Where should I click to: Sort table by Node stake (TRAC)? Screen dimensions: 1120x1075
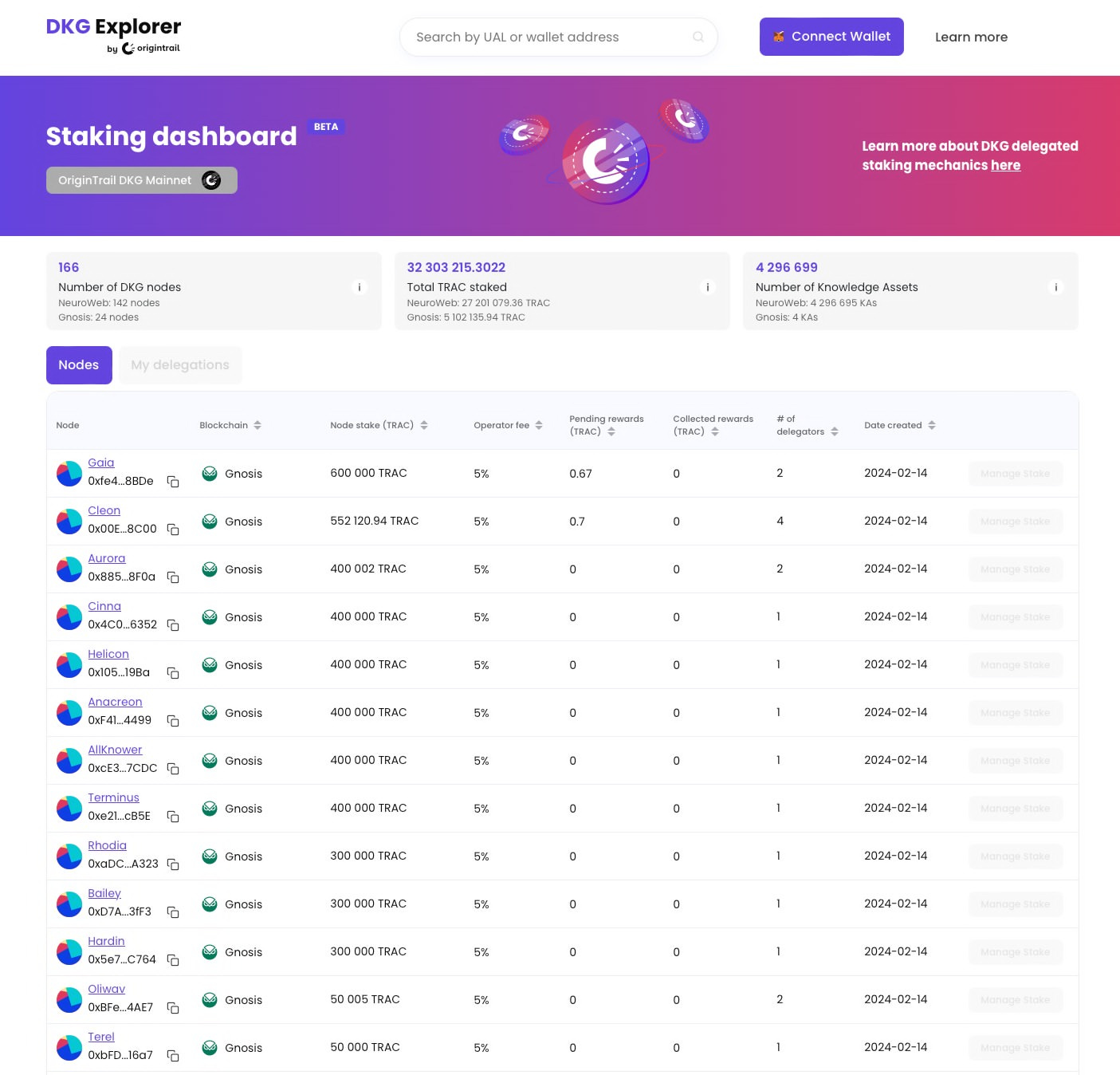[424, 425]
